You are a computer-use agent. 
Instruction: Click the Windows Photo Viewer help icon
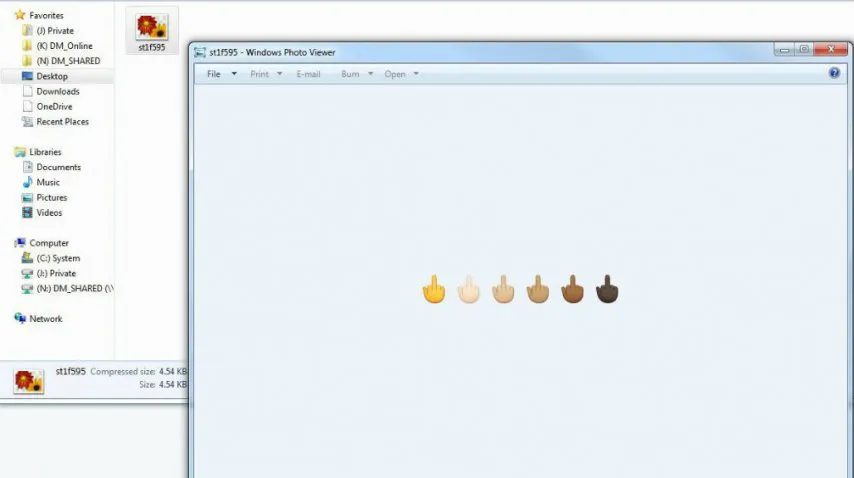tap(834, 73)
